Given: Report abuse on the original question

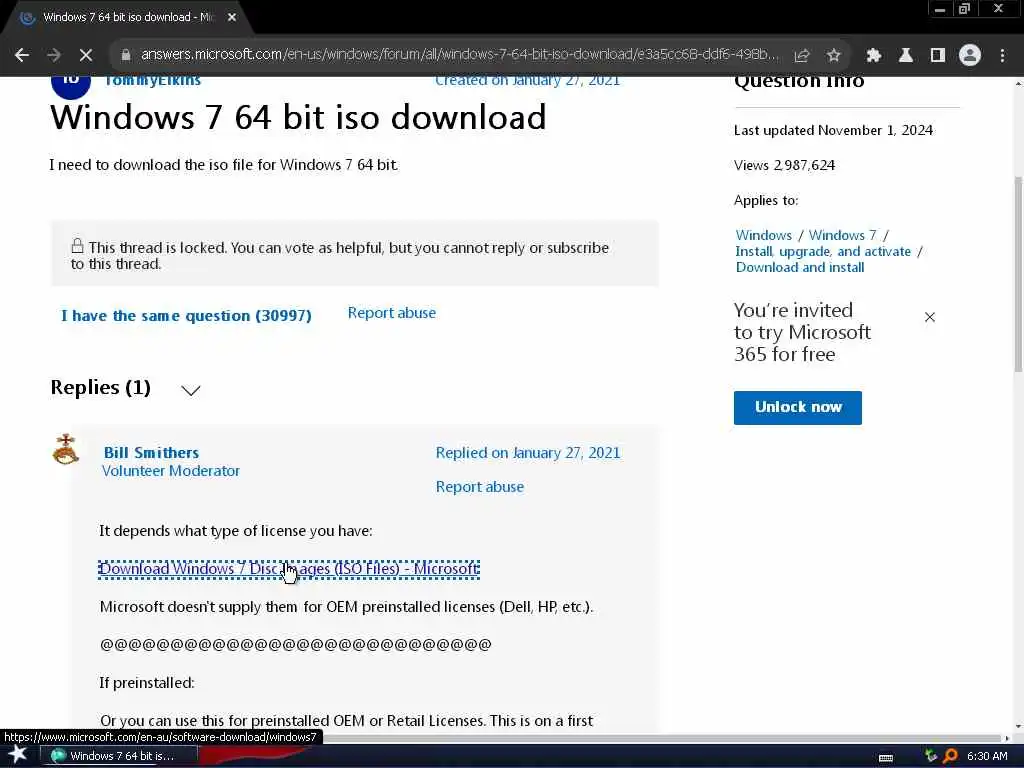Looking at the screenshot, I should 391,313.
